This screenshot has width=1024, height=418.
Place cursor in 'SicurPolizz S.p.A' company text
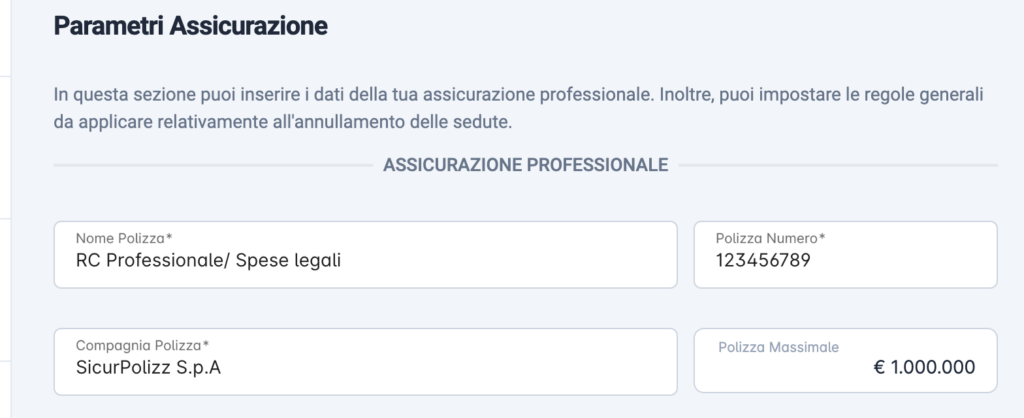click(x=148, y=368)
